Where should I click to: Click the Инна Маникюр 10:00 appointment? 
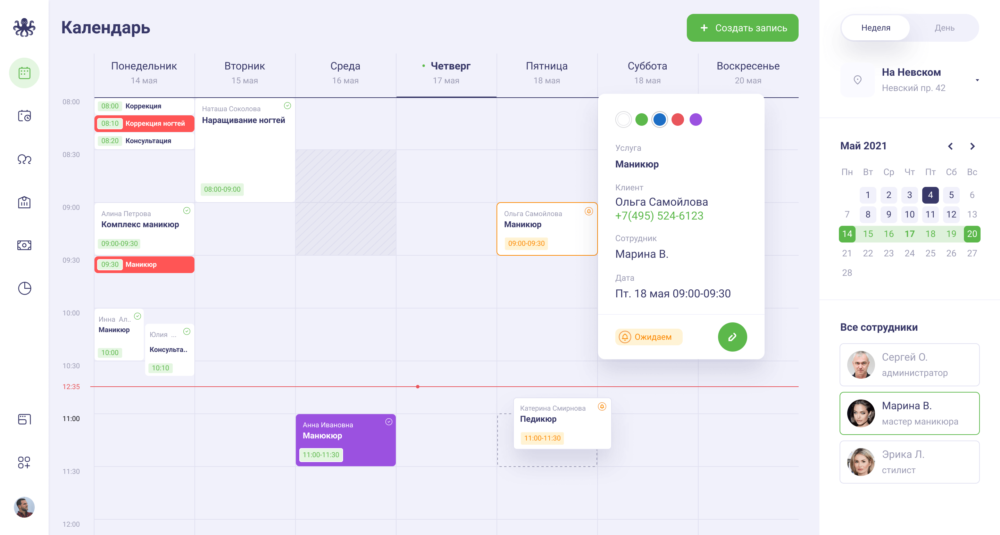(119, 335)
